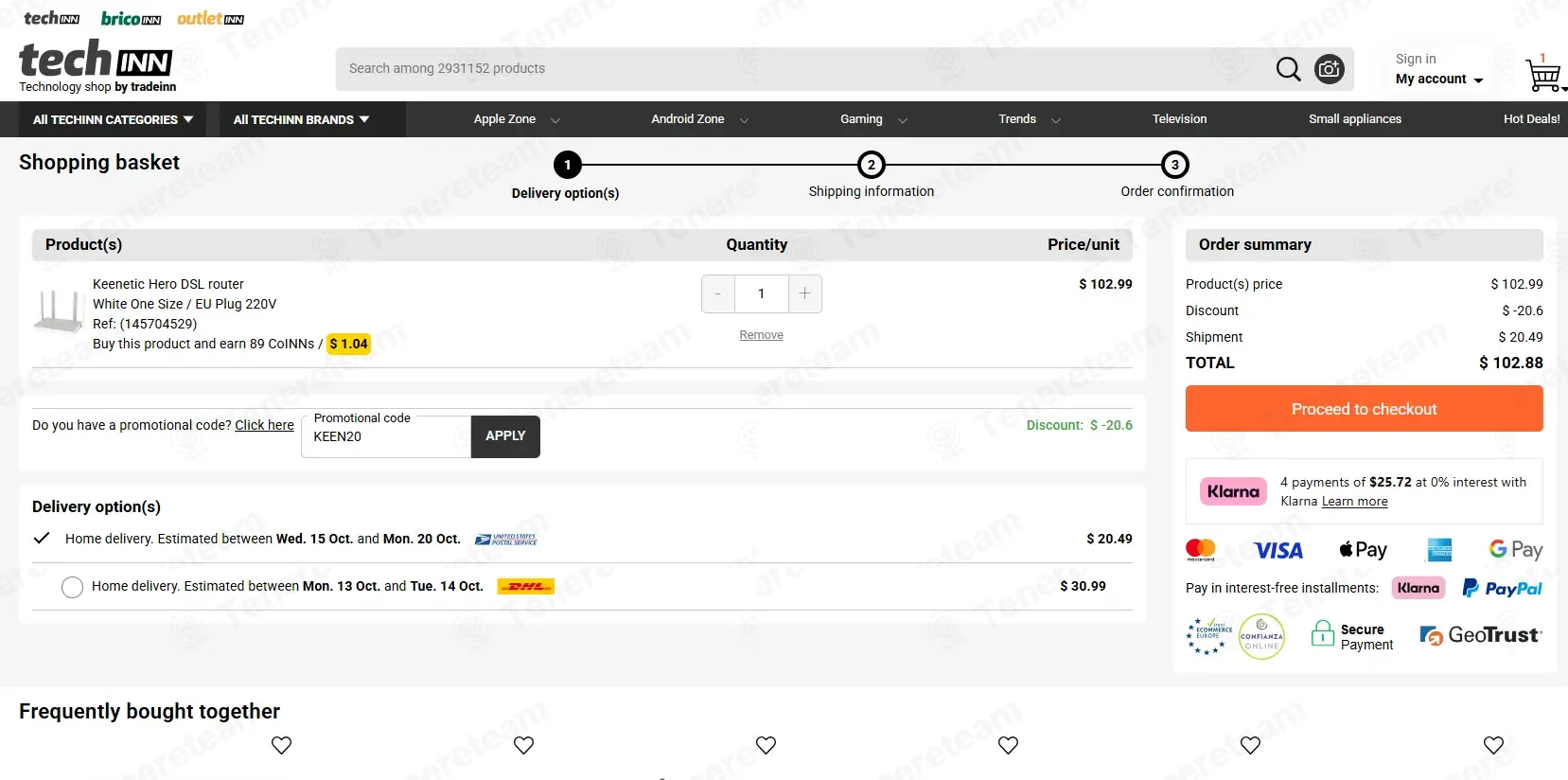1568x780 pixels.
Task: Open camera image search
Action: (1330, 69)
